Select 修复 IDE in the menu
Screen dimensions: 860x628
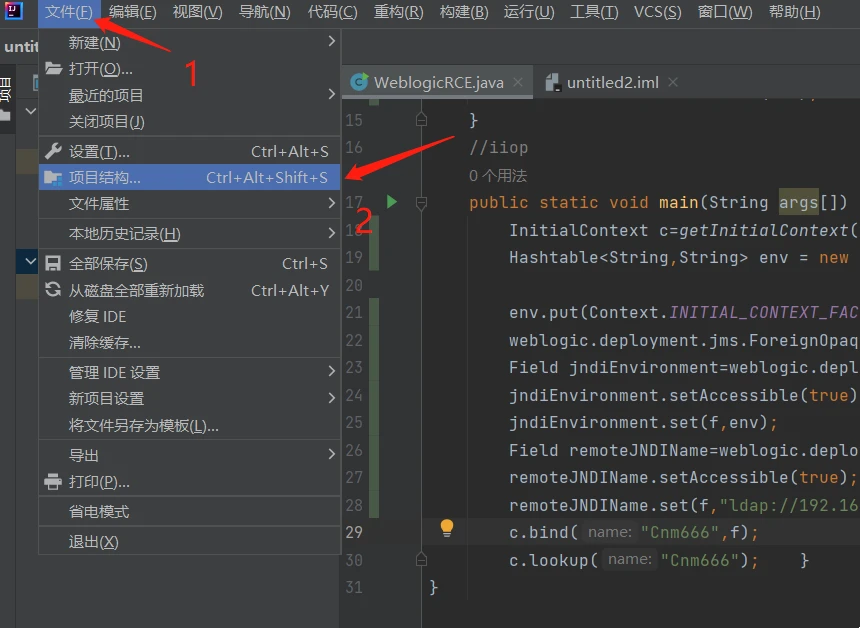(x=190, y=316)
